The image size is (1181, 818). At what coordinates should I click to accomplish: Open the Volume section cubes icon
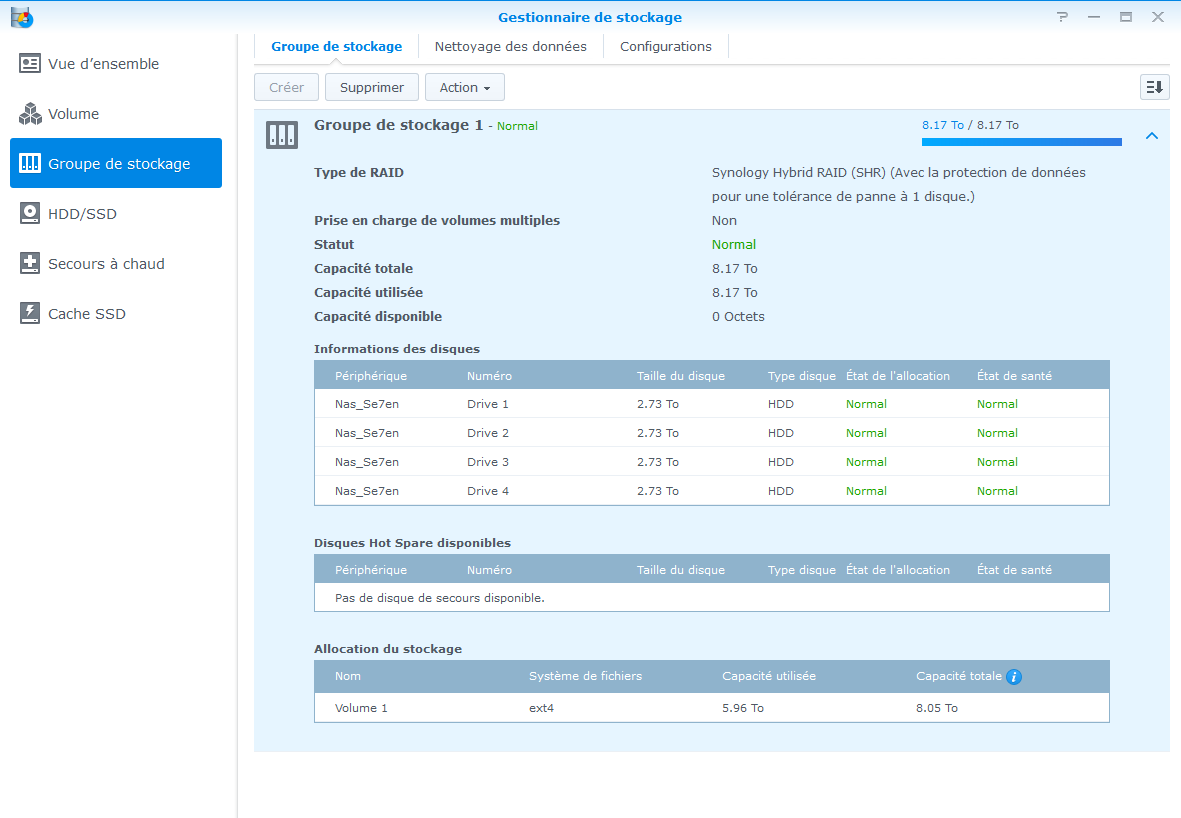click(x=30, y=114)
